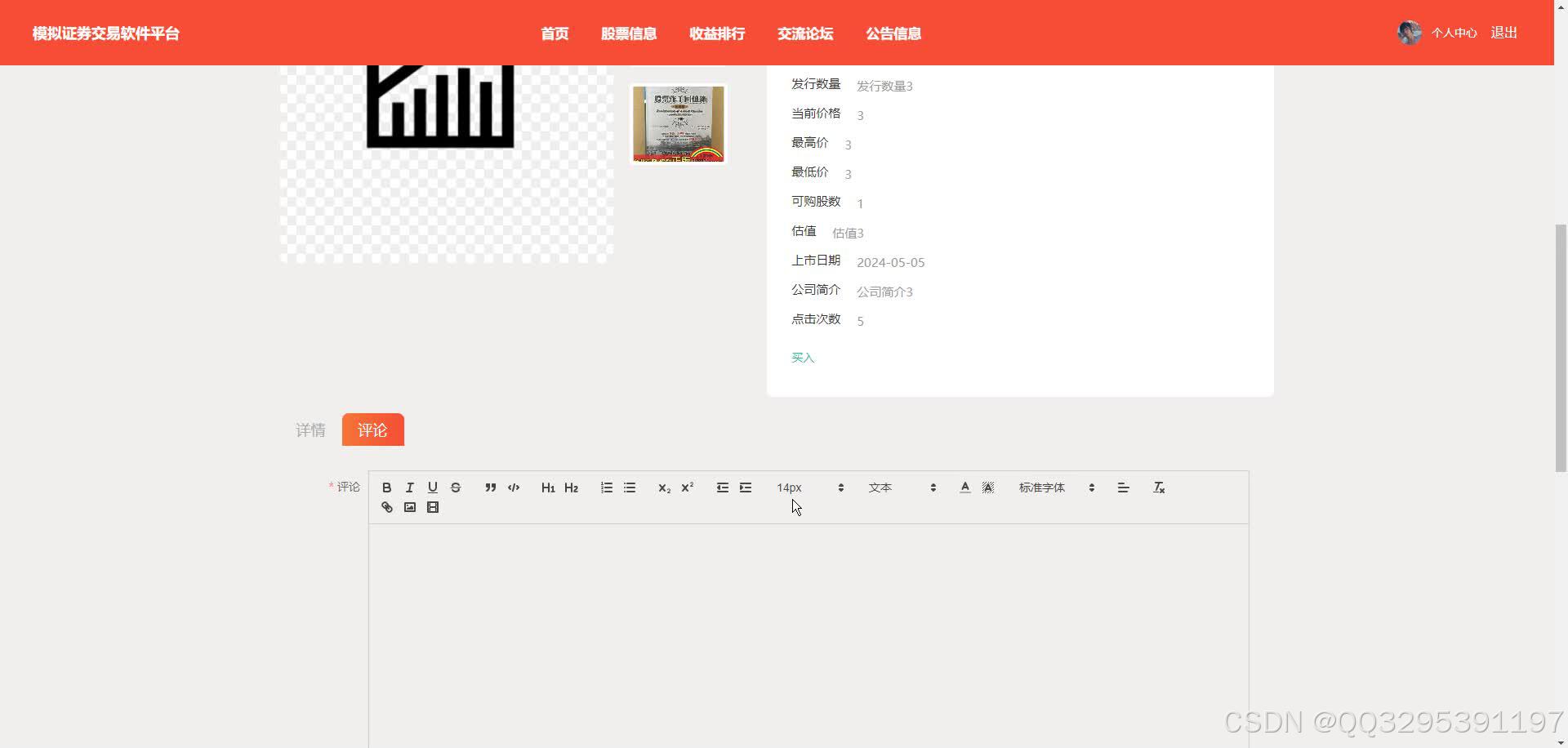Decrease indent in the comment editor
The height and width of the screenshot is (748, 1568).
point(723,488)
